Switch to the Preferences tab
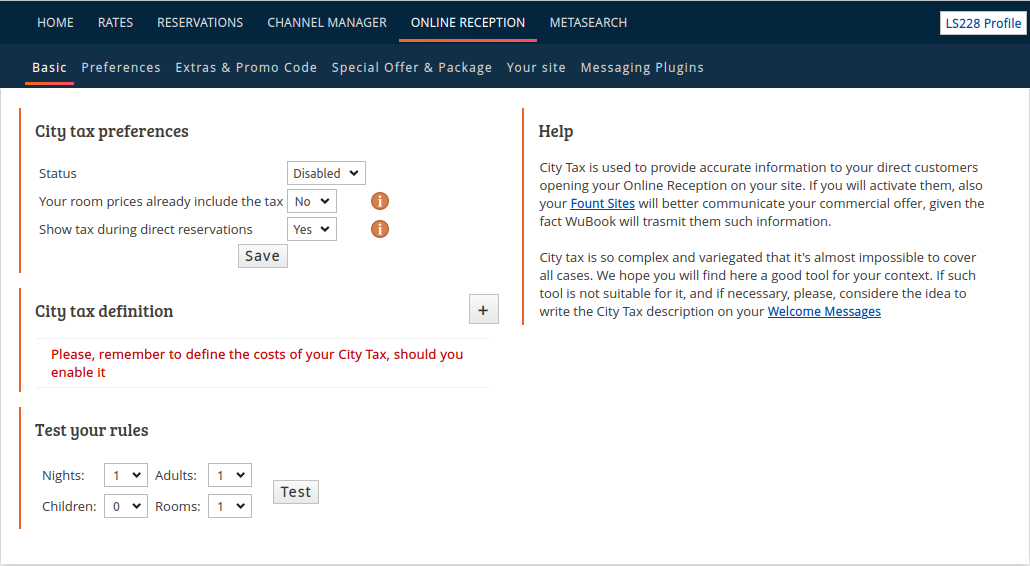 point(121,68)
